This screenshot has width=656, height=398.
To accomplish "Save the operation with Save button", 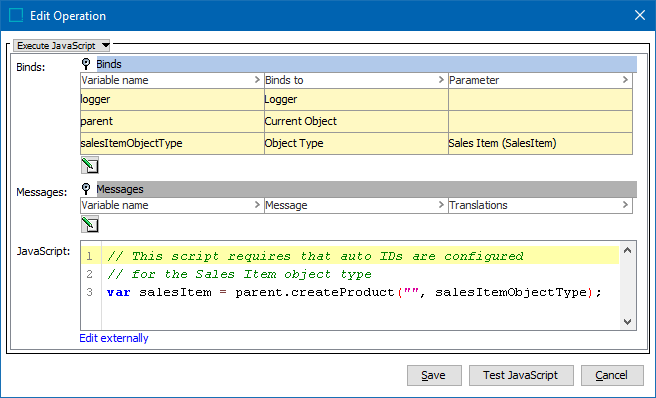I will 434,375.
